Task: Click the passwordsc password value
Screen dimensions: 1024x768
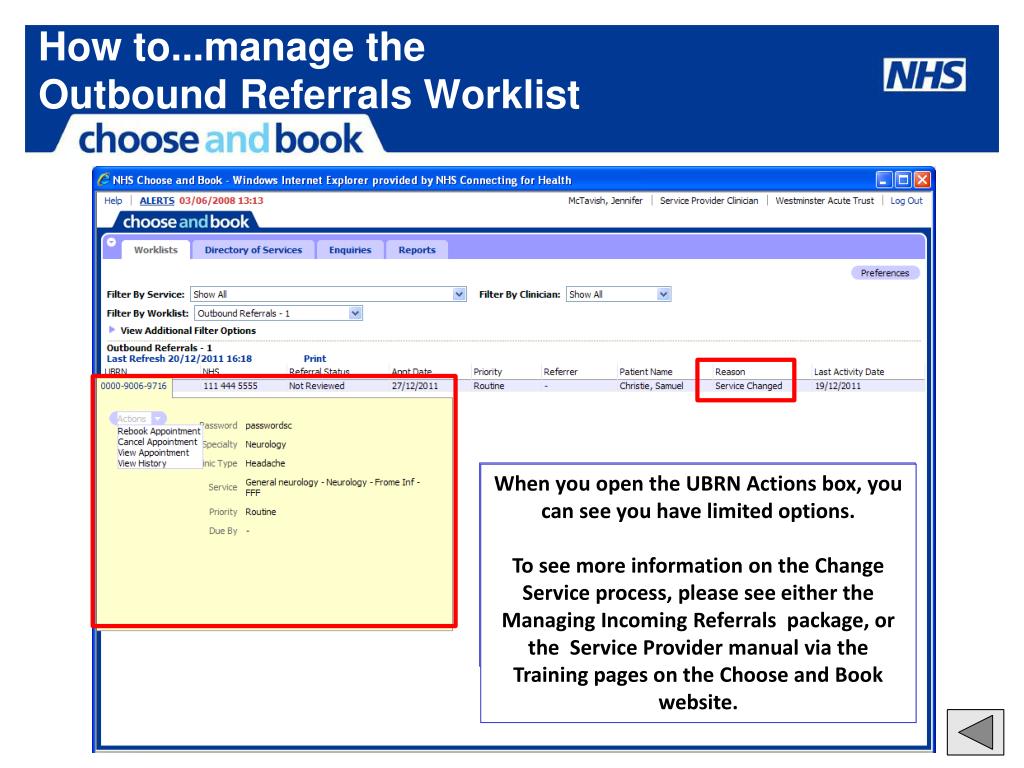Action: tap(268, 425)
